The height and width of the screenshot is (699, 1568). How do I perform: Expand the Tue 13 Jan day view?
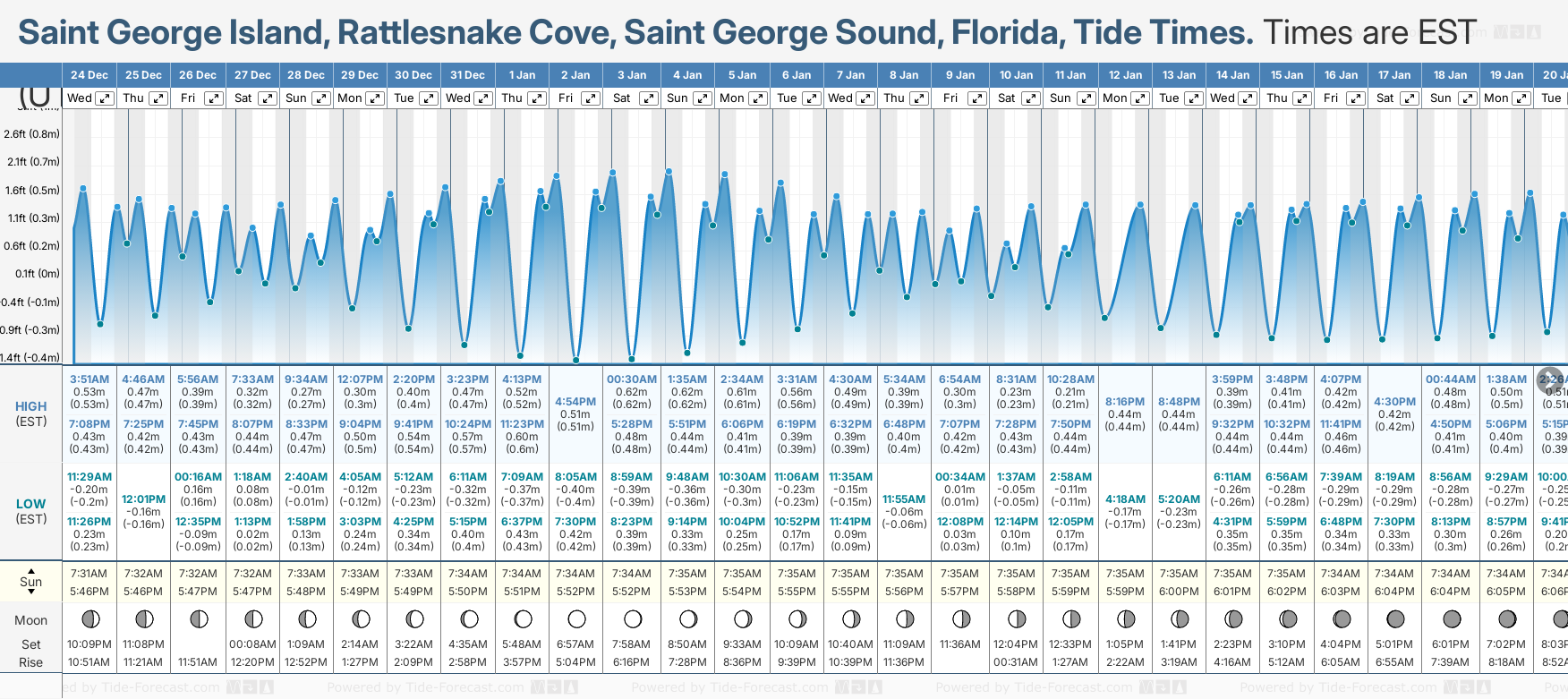(1193, 98)
